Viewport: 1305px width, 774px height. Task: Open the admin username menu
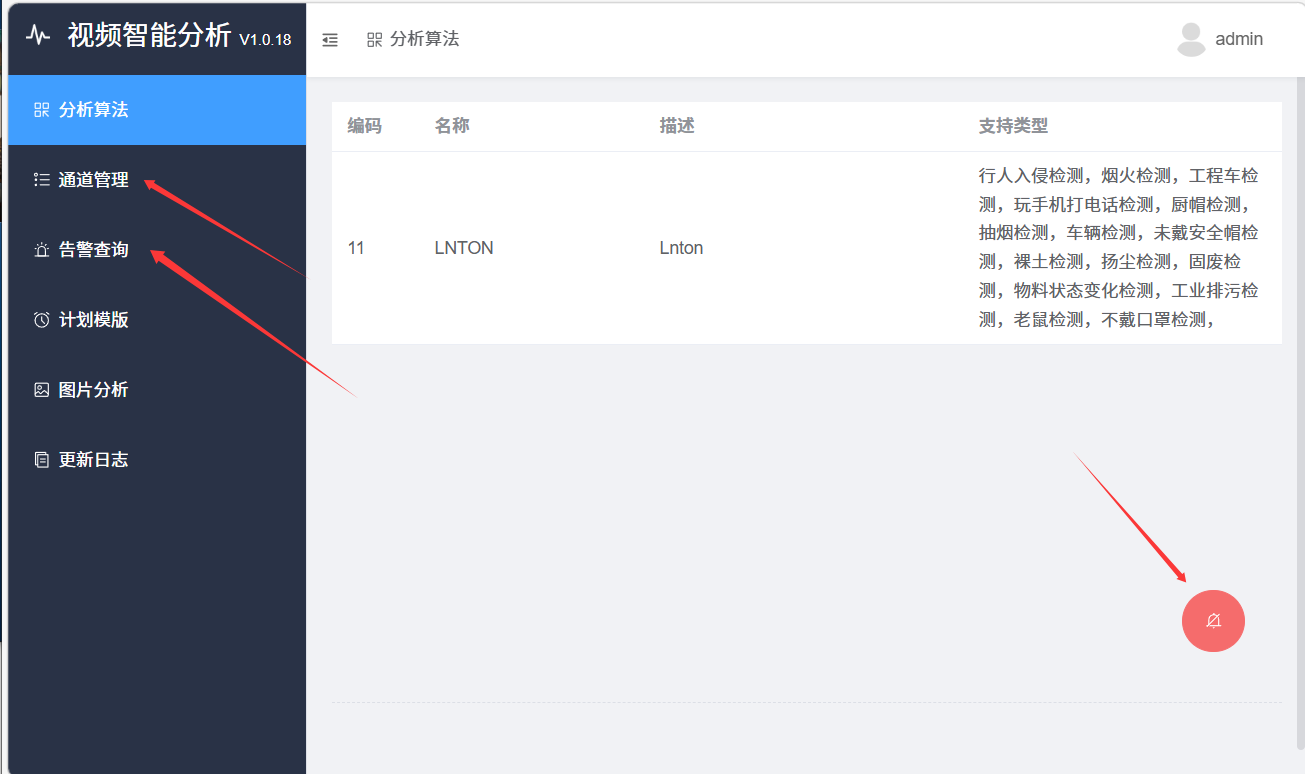tap(1239, 39)
